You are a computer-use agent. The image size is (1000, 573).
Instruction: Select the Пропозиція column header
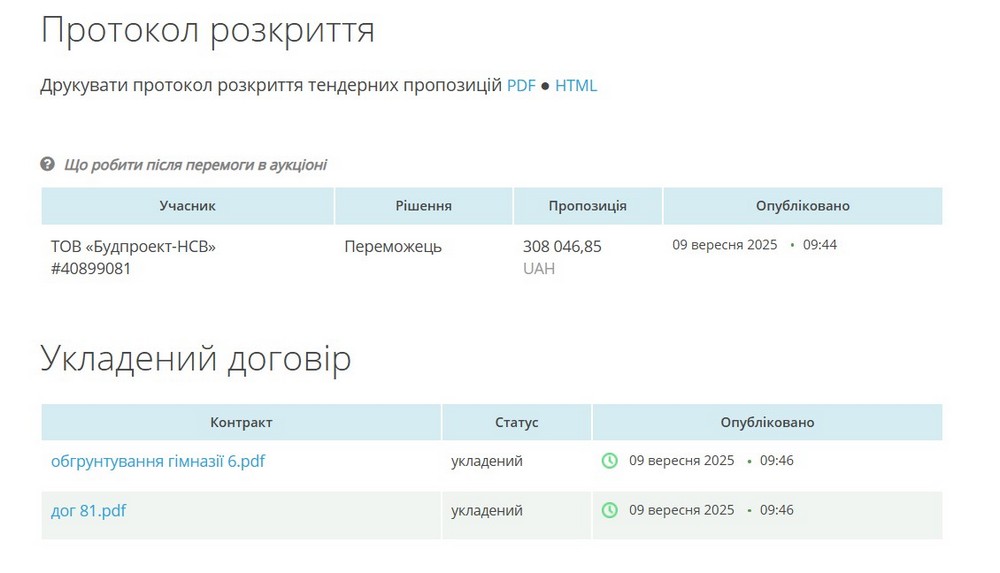click(x=587, y=205)
